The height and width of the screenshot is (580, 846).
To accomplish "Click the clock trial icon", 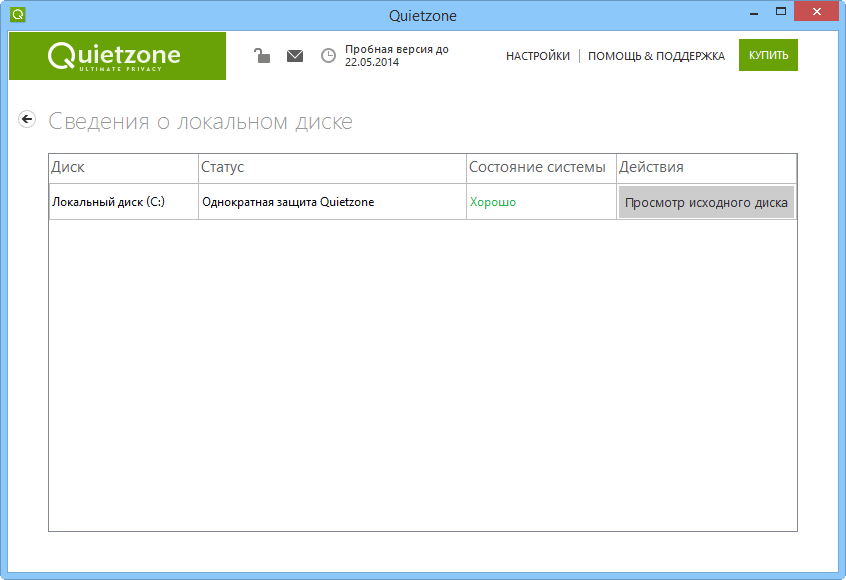I will tap(328, 56).
